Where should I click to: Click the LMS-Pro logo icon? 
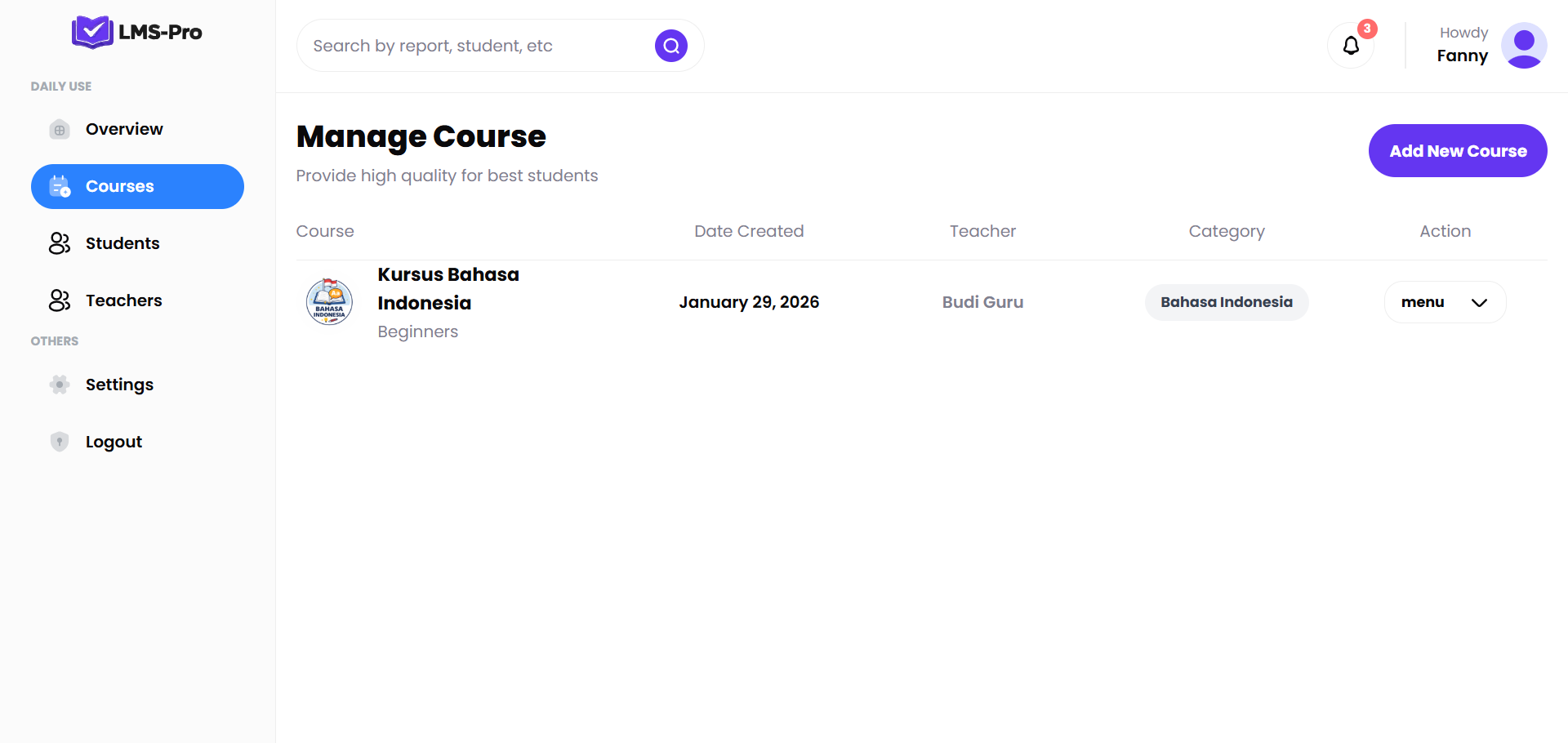tap(92, 32)
